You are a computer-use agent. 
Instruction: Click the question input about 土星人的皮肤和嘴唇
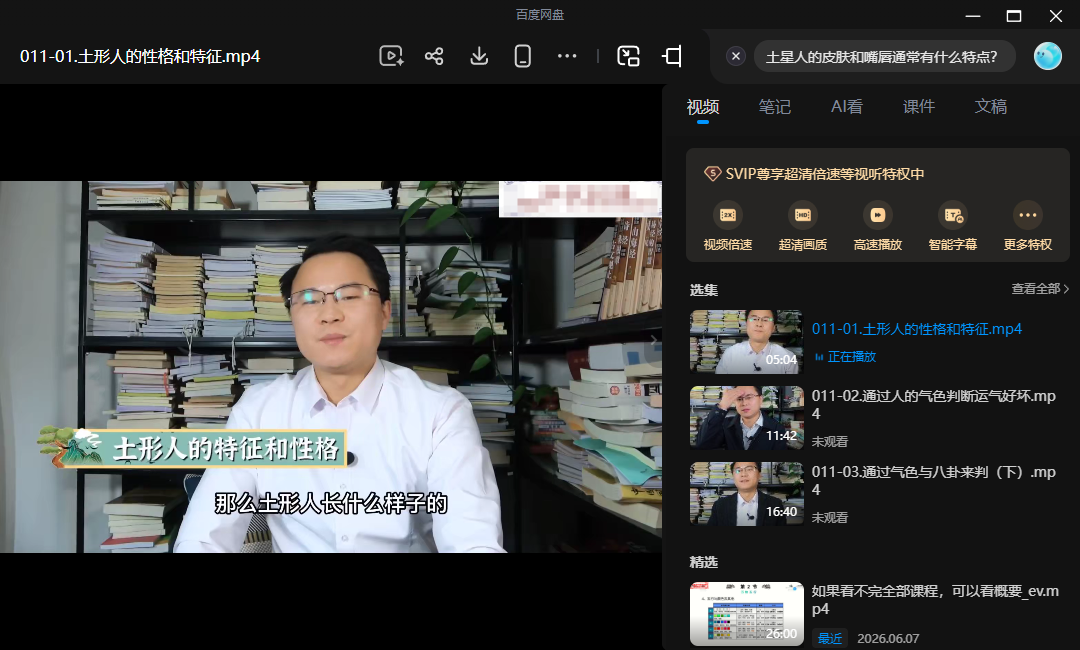point(884,56)
